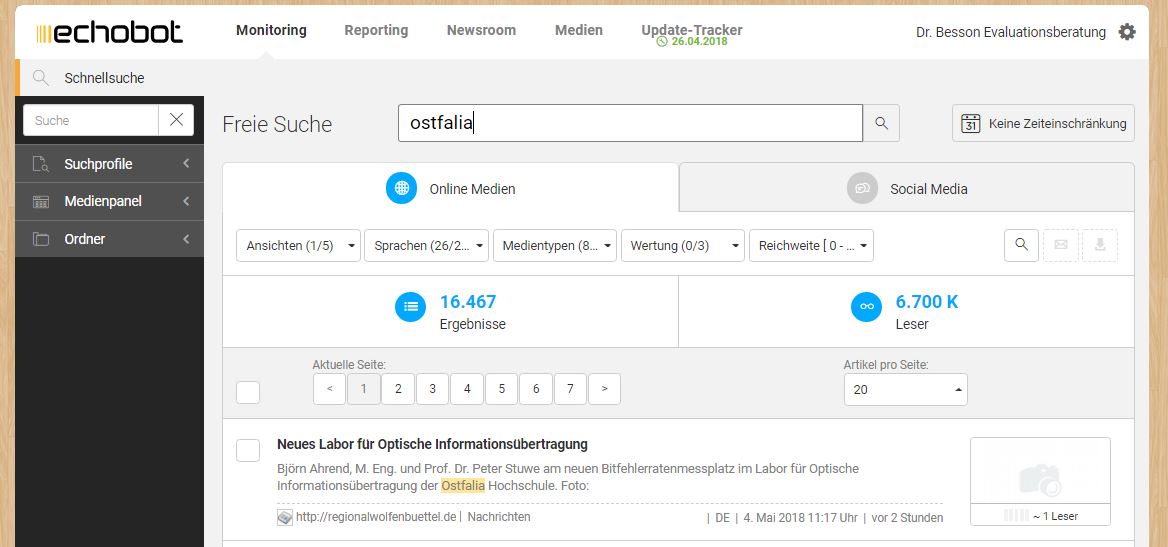
Task: Click the 26.04.2018 tracker date
Action: [699, 42]
